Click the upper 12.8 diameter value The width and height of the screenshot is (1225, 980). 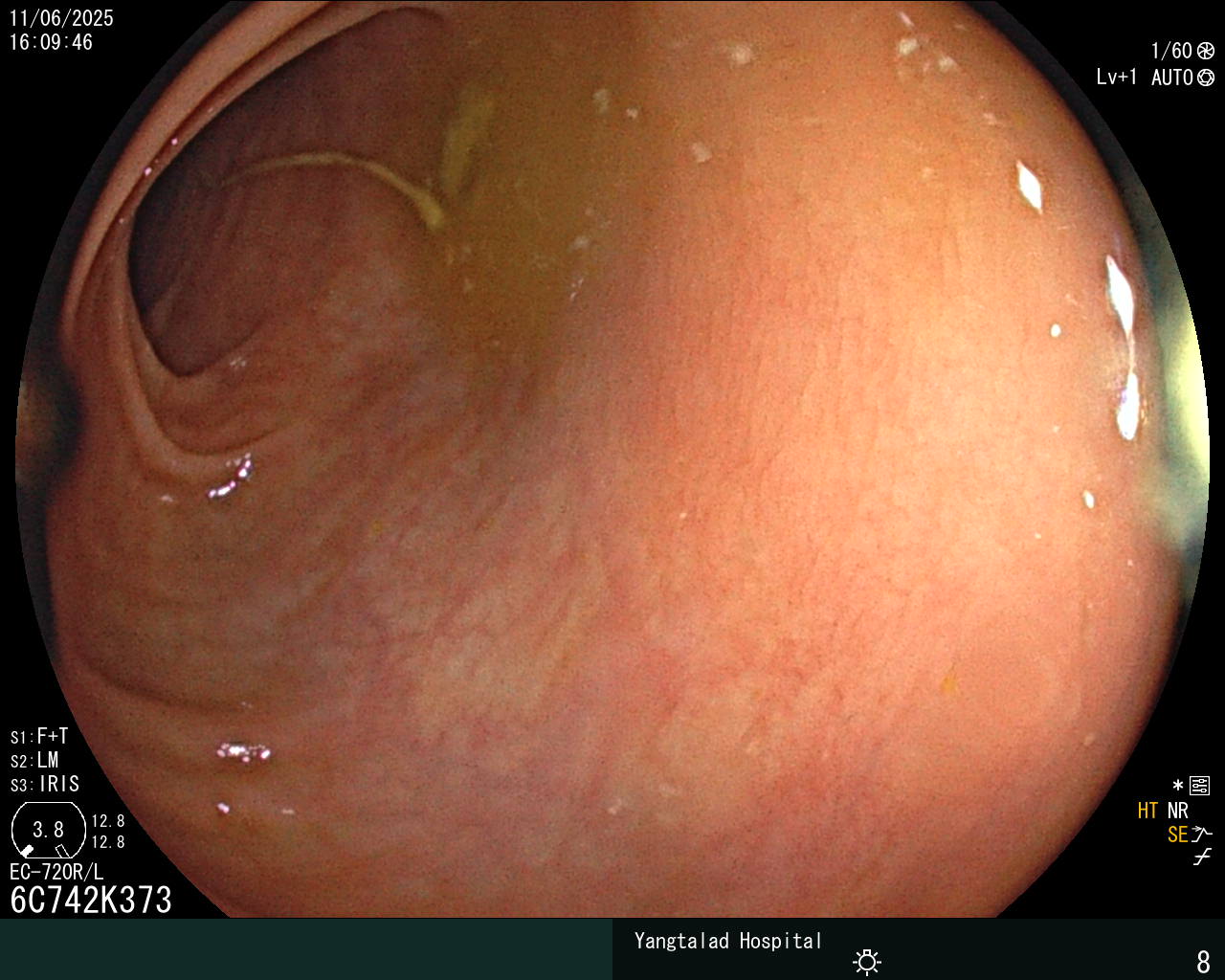pyautogui.click(x=108, y=821)
